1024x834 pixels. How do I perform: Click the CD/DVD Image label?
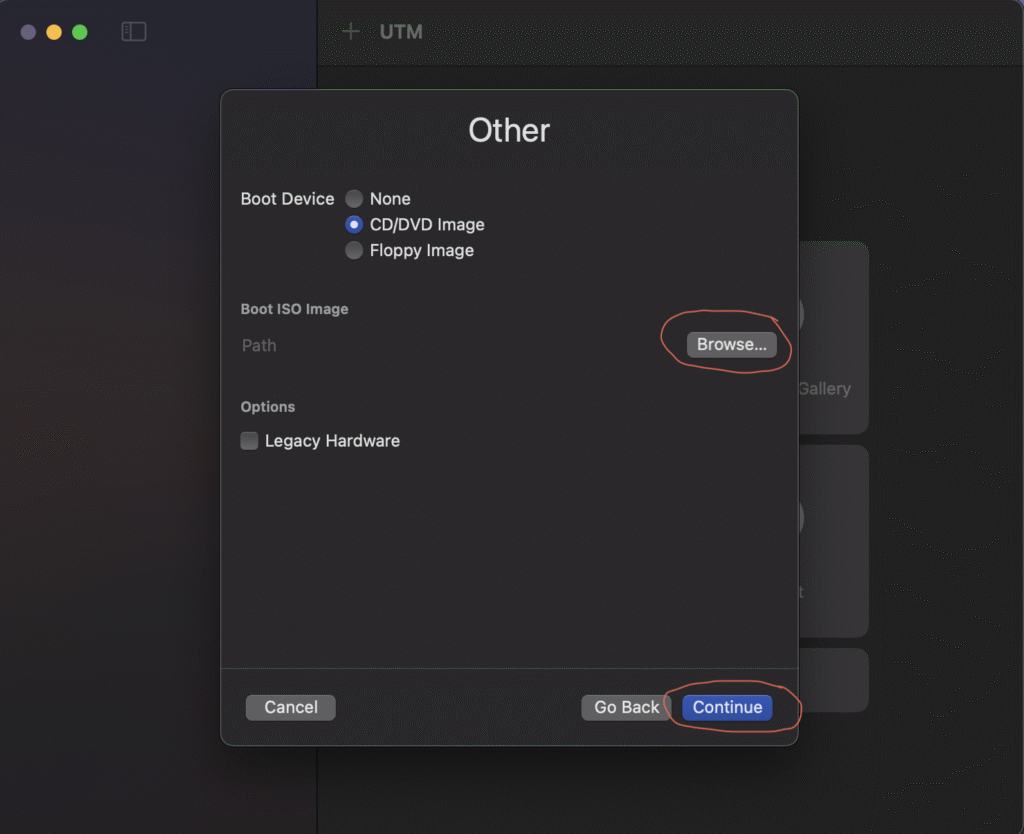click(x=427, y=225)
